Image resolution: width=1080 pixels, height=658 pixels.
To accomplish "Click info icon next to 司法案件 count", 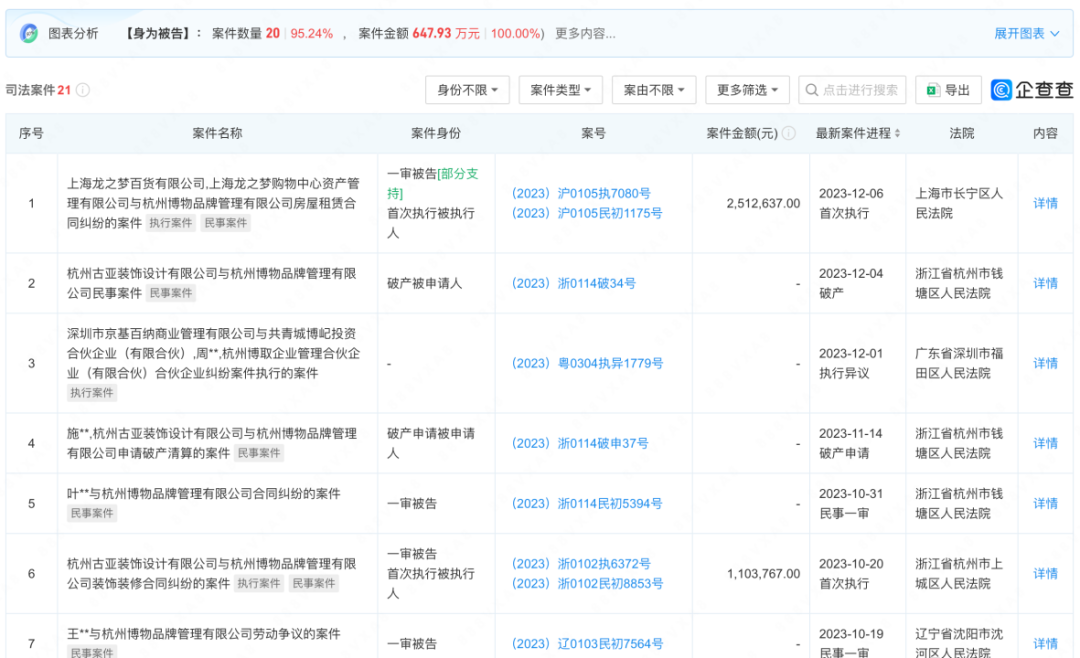I will pyautogui.click(x=83, y=90).
